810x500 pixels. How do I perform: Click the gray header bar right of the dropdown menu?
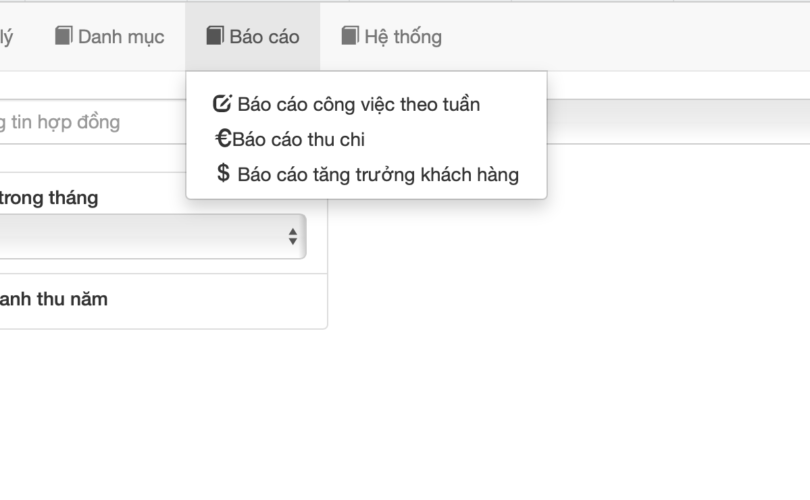678,120
